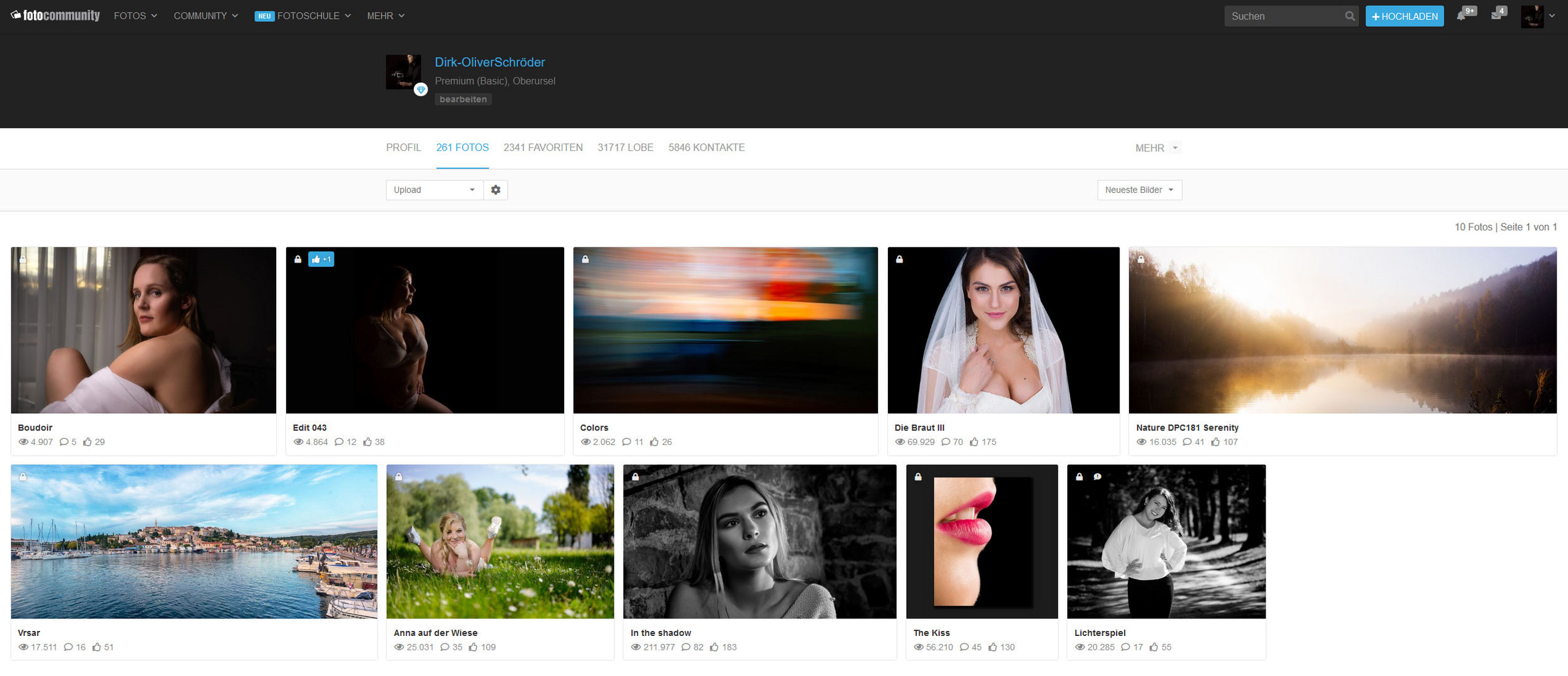
Task: Click thumbs-up icon under Anna auf der Wiese
Action: (473, 647)
